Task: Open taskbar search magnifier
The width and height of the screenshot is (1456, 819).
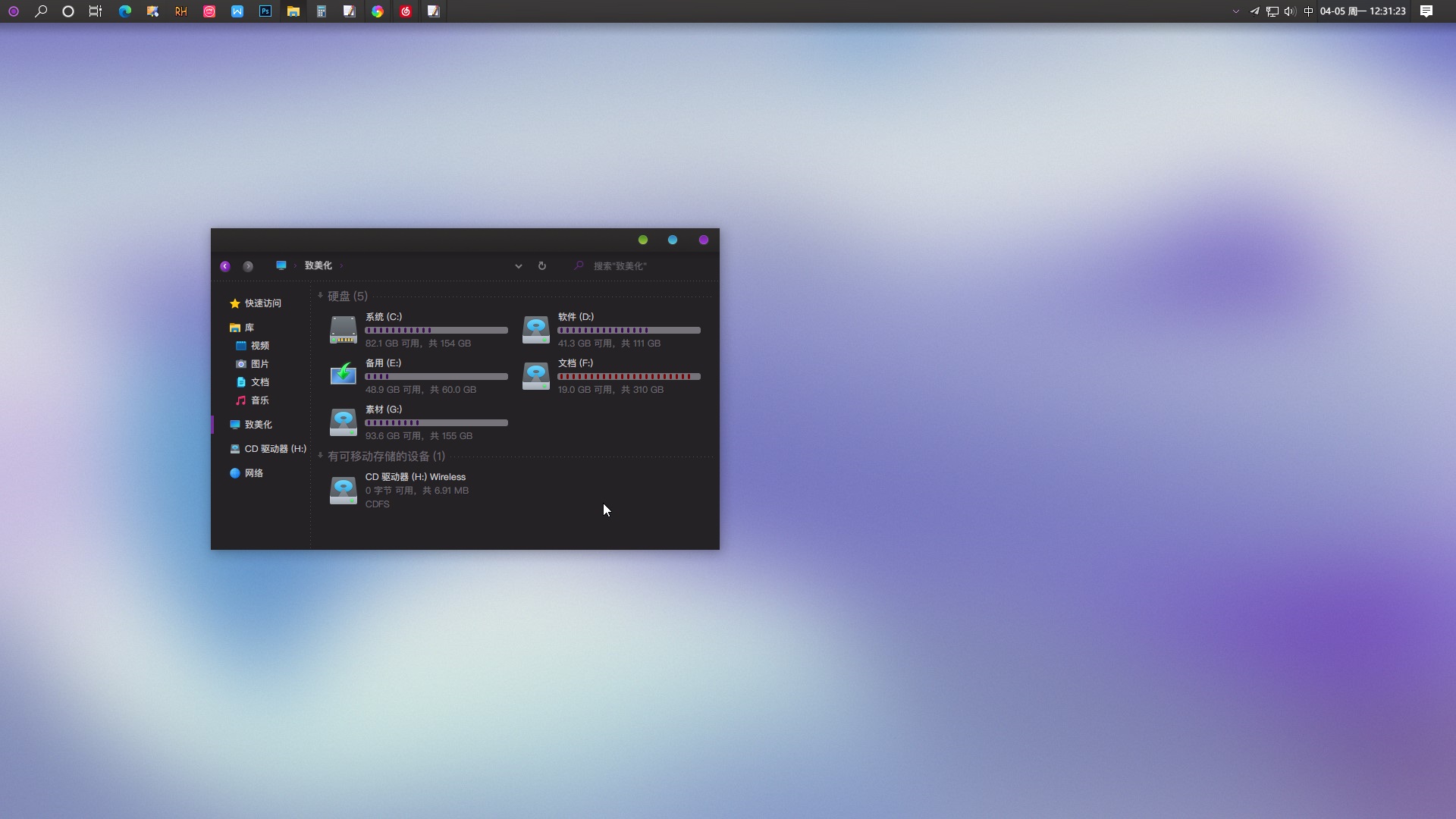Action: 41,11
